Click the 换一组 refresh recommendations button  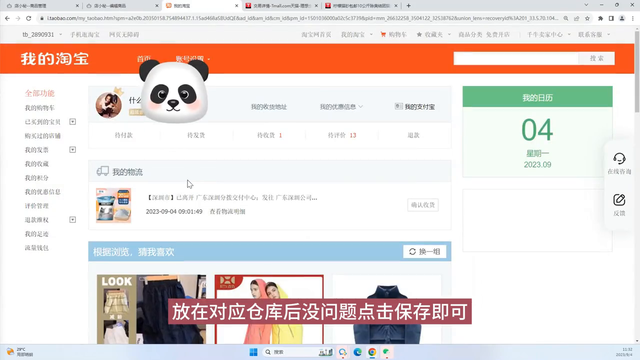tap(424, 252)
